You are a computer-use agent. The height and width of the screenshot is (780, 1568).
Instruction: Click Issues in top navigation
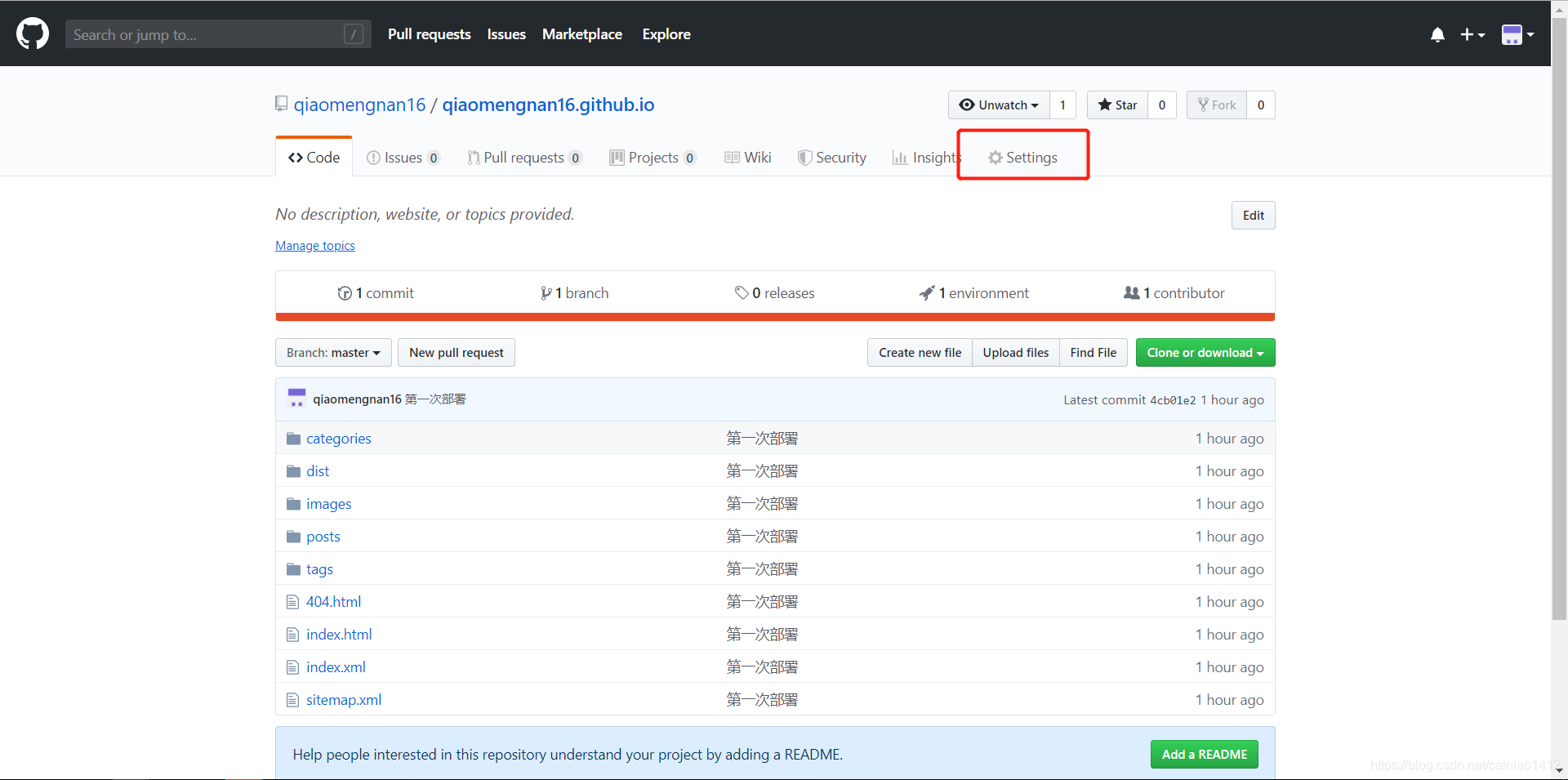[x=506, y=34]
